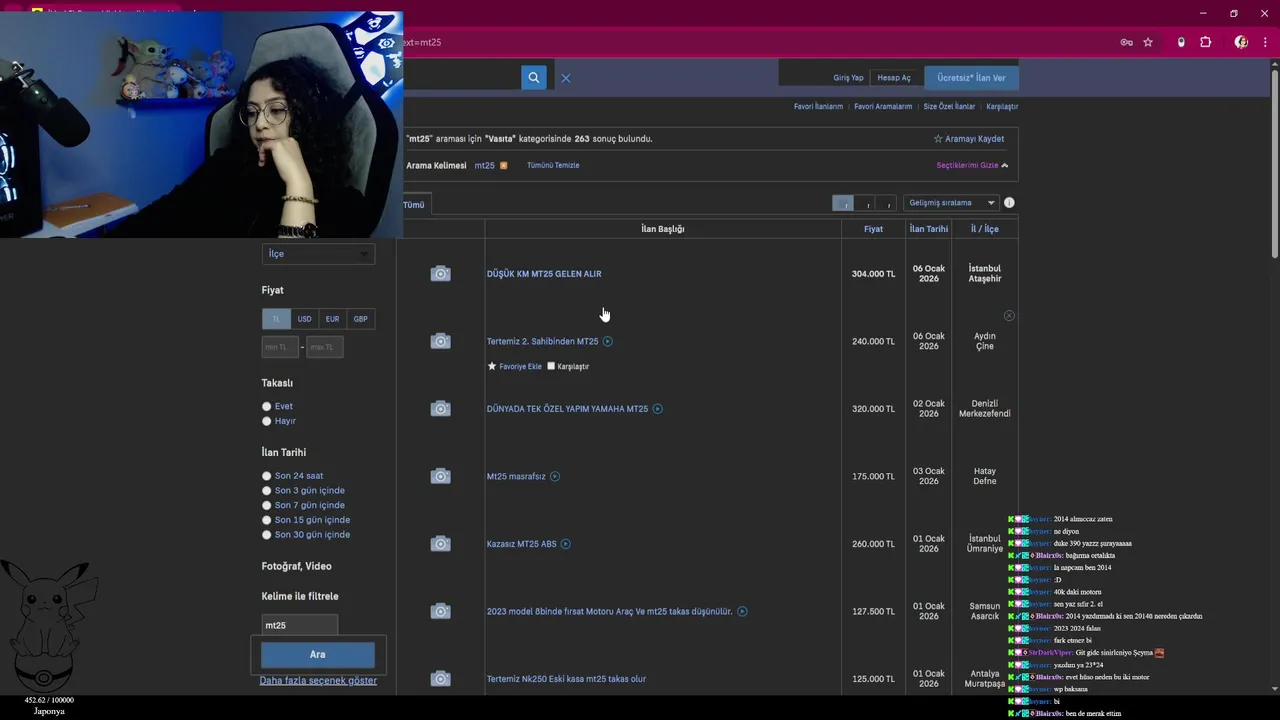1280x720 pixels.
Task: Choose Son 15 gün içinde date filter
Action: pyautogui.click(x=266, y=520)
